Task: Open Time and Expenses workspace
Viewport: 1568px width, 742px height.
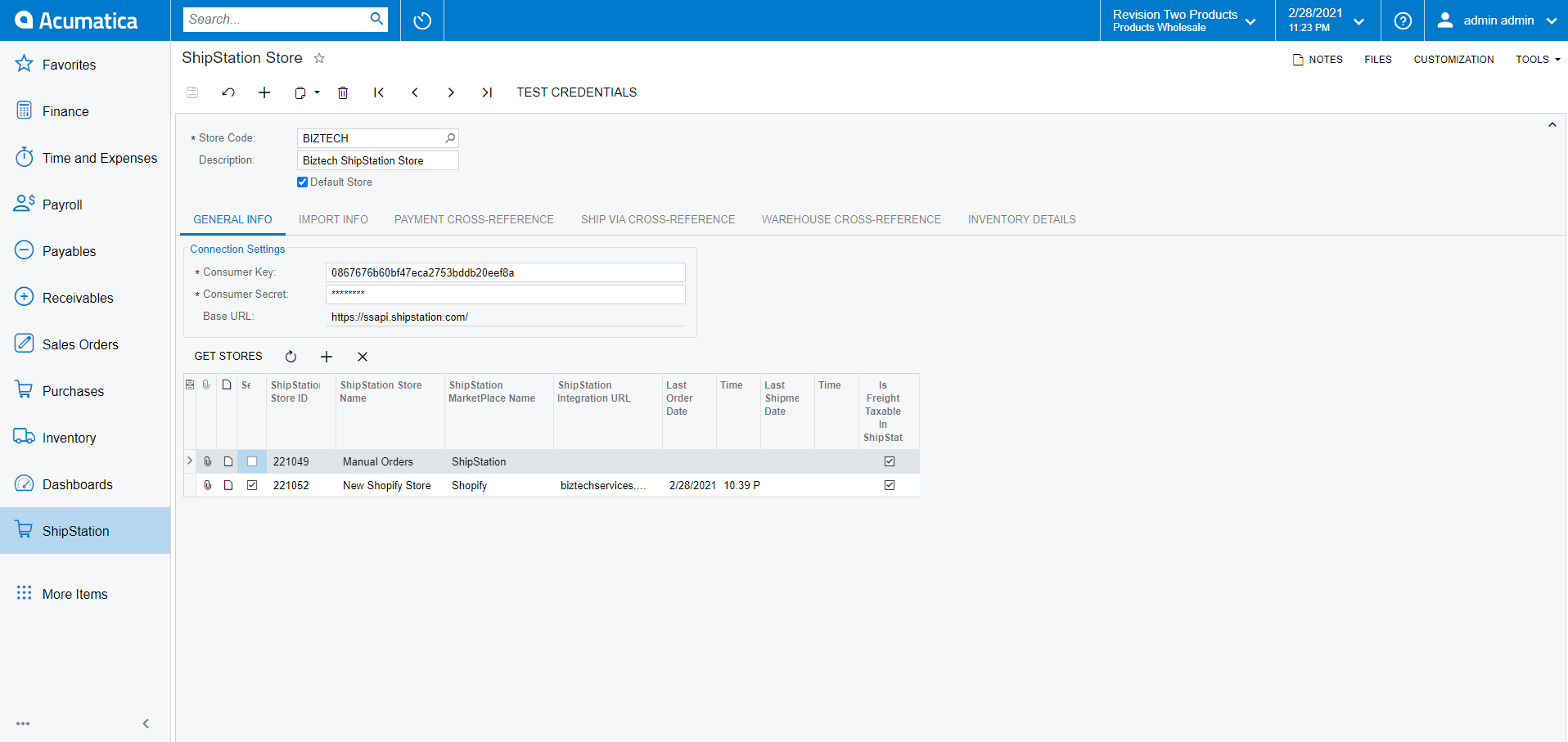Action: (x=85, y=158)
